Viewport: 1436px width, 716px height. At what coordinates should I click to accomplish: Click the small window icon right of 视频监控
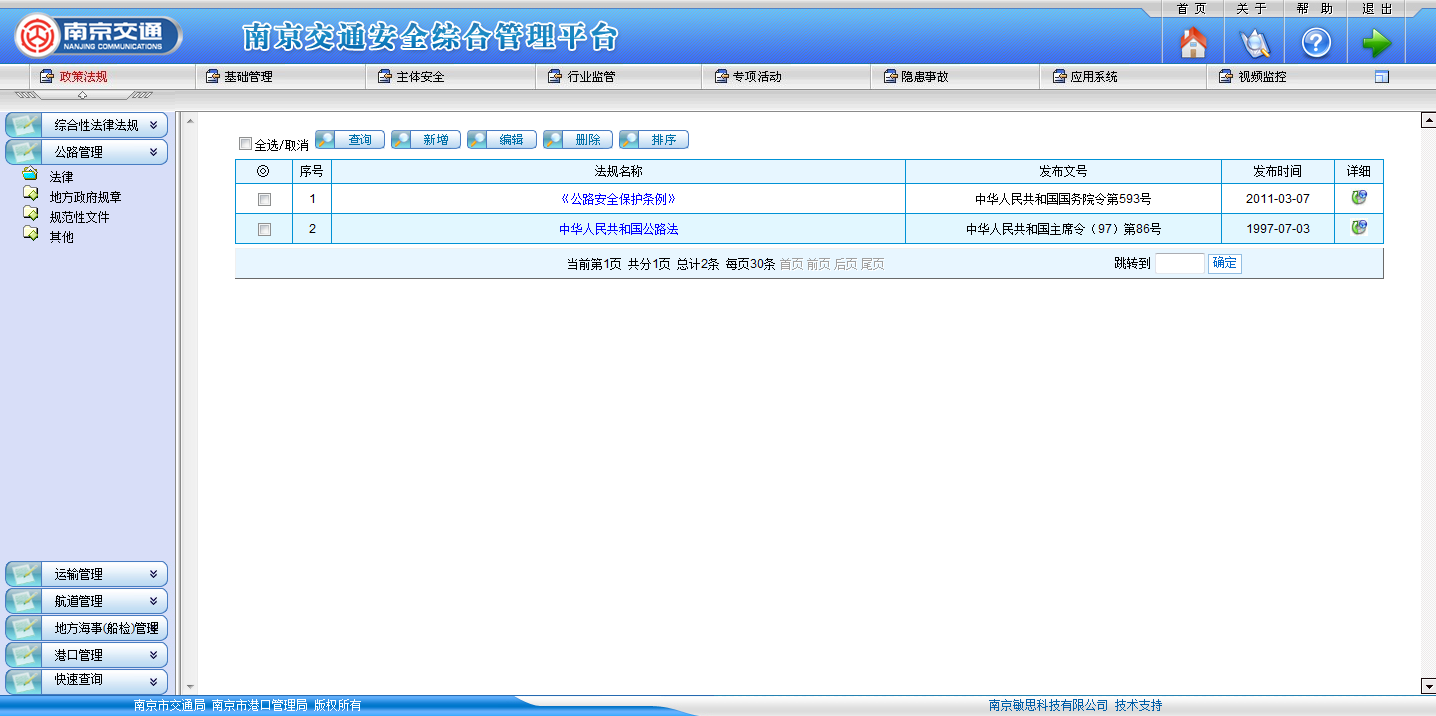click(x=1382, y=77)
